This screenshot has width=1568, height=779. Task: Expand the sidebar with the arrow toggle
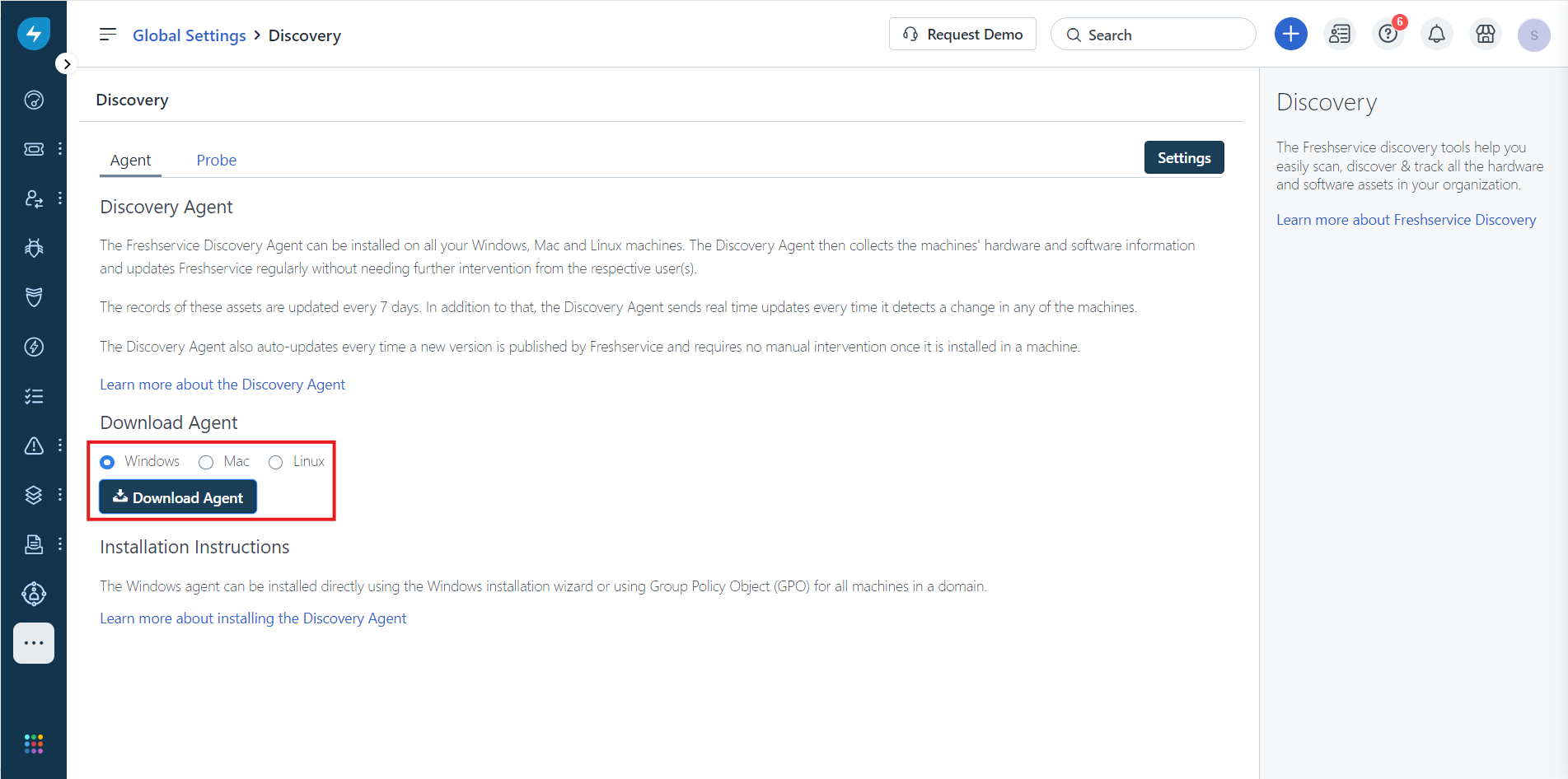click(67, 64)
